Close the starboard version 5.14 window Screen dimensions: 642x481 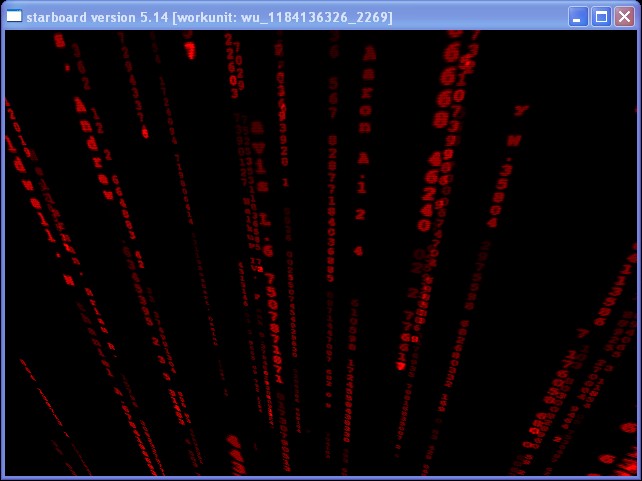[x=624, y=17]
